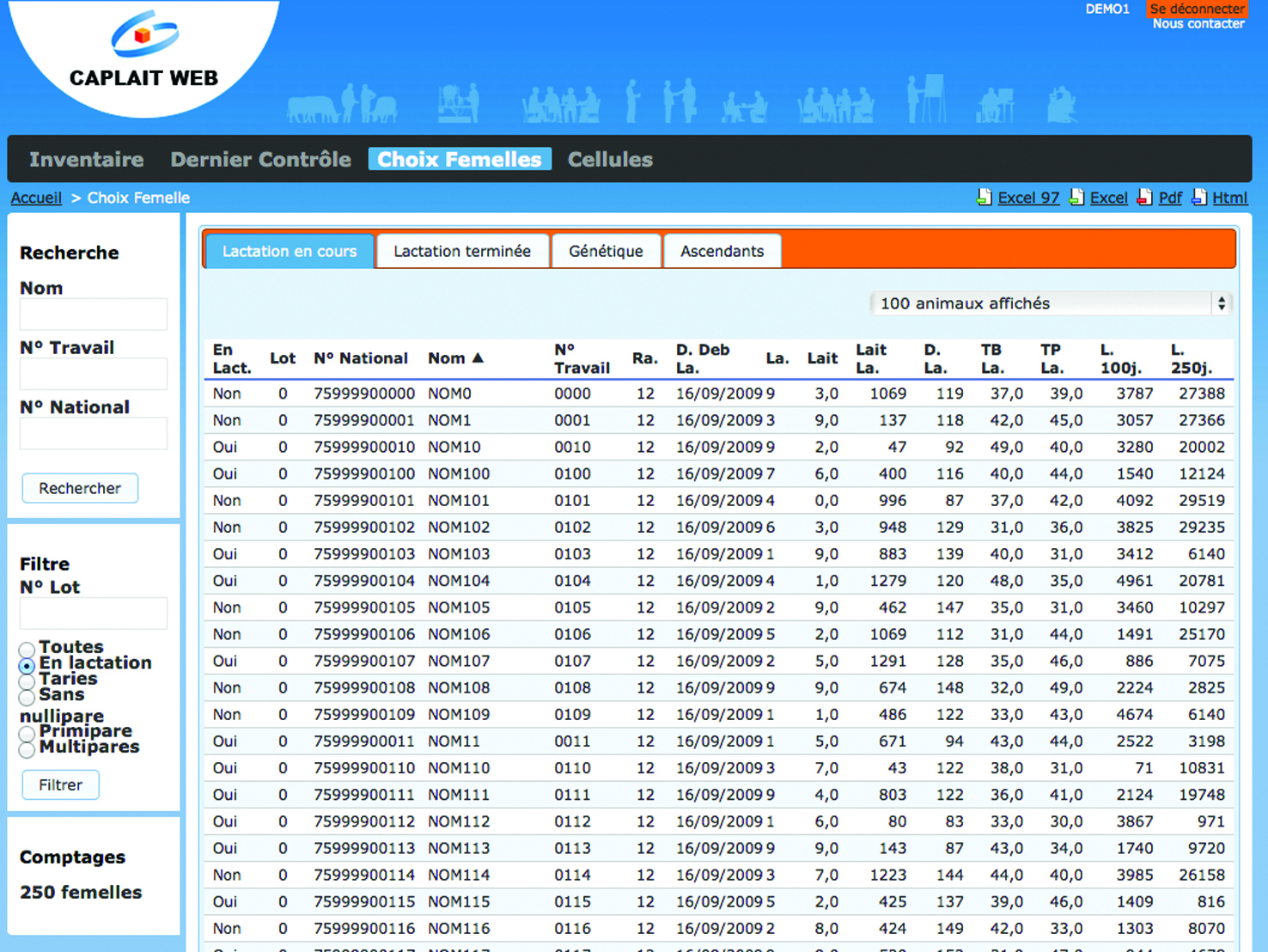Click the Rechercher button
The image size is (1268, 952).
pyautogui.click(x=80, y=488)
